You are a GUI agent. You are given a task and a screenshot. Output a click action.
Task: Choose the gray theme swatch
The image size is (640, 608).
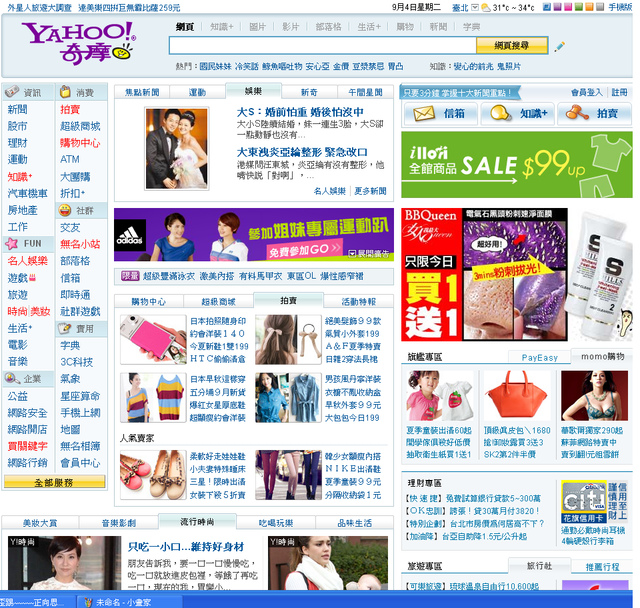point(600,7)
